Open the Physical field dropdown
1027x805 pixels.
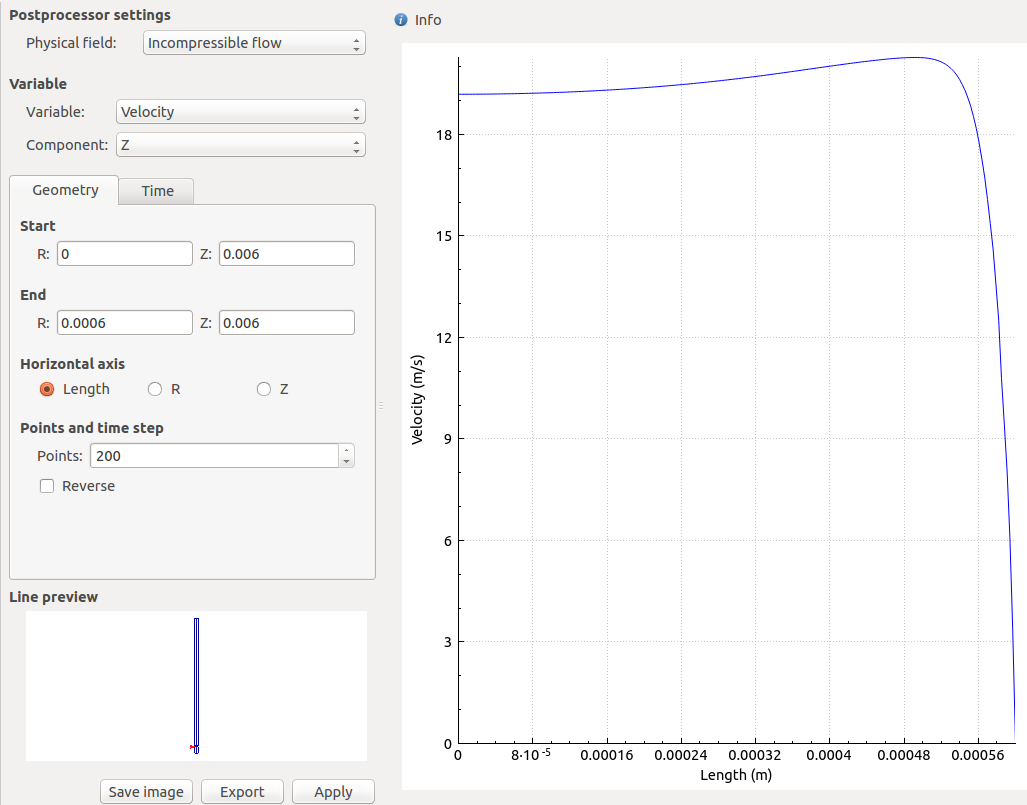(x=254, y=43)
